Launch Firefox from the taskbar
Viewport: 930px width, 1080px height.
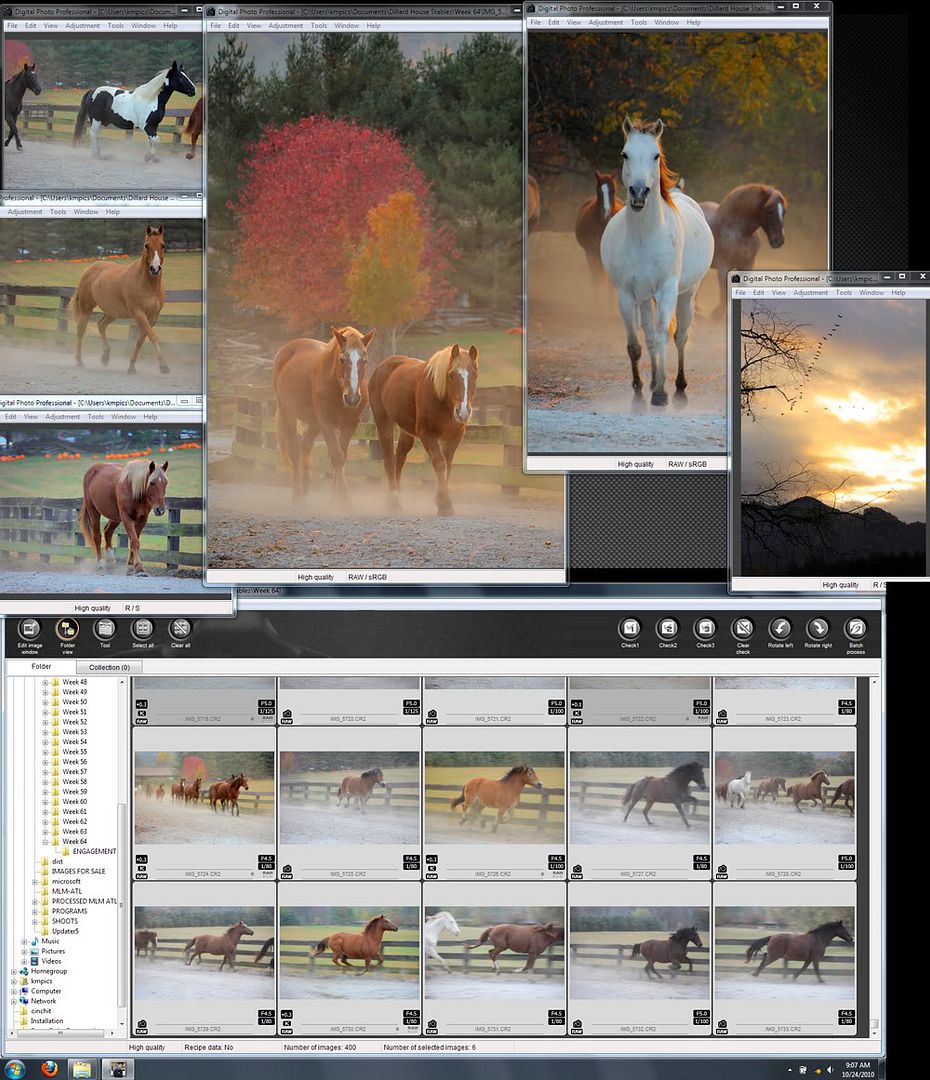tap(49, 1069)
